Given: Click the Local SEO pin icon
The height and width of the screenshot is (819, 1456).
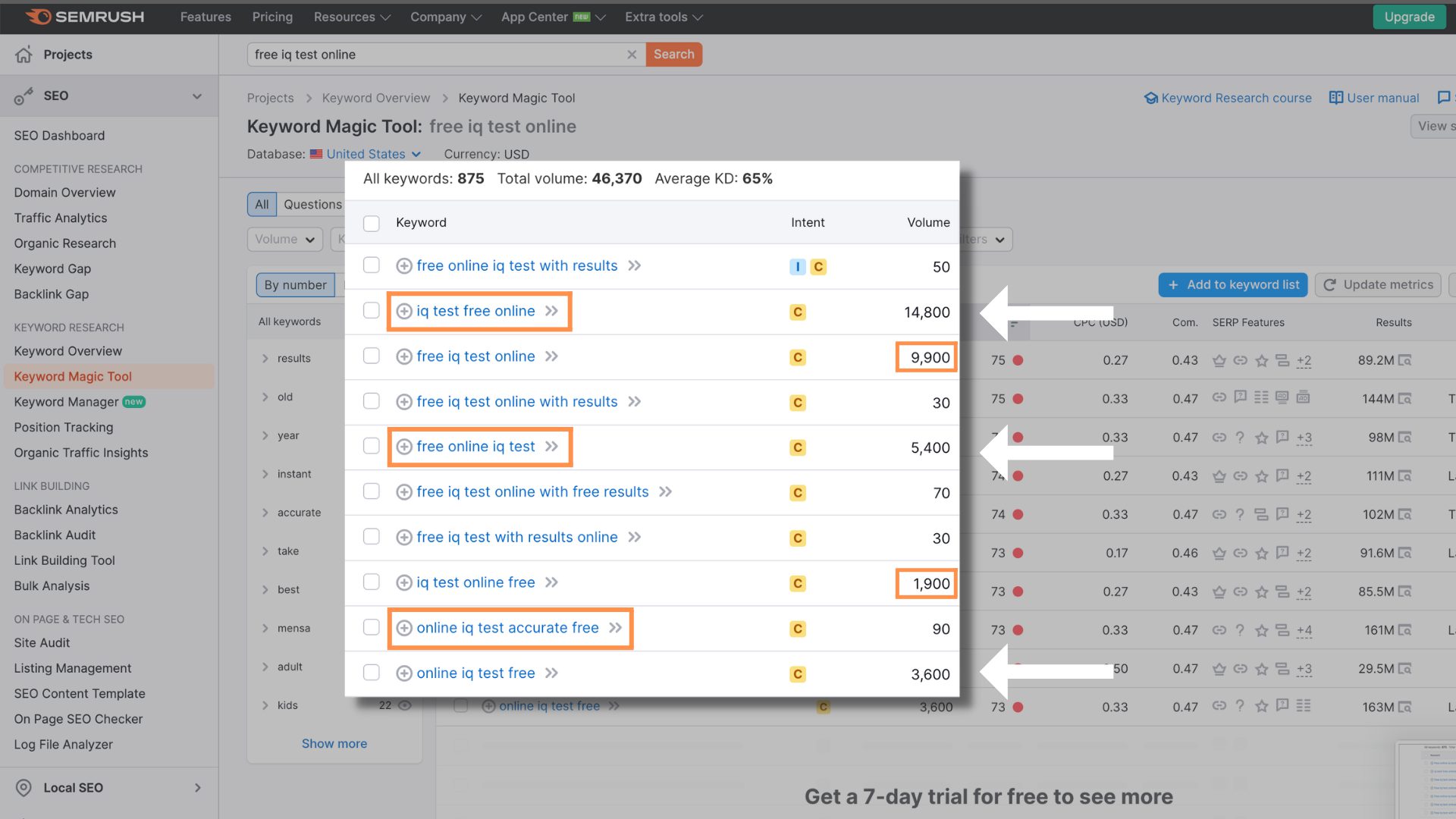Looking at the screenshot, I should (x=24, y=788).
